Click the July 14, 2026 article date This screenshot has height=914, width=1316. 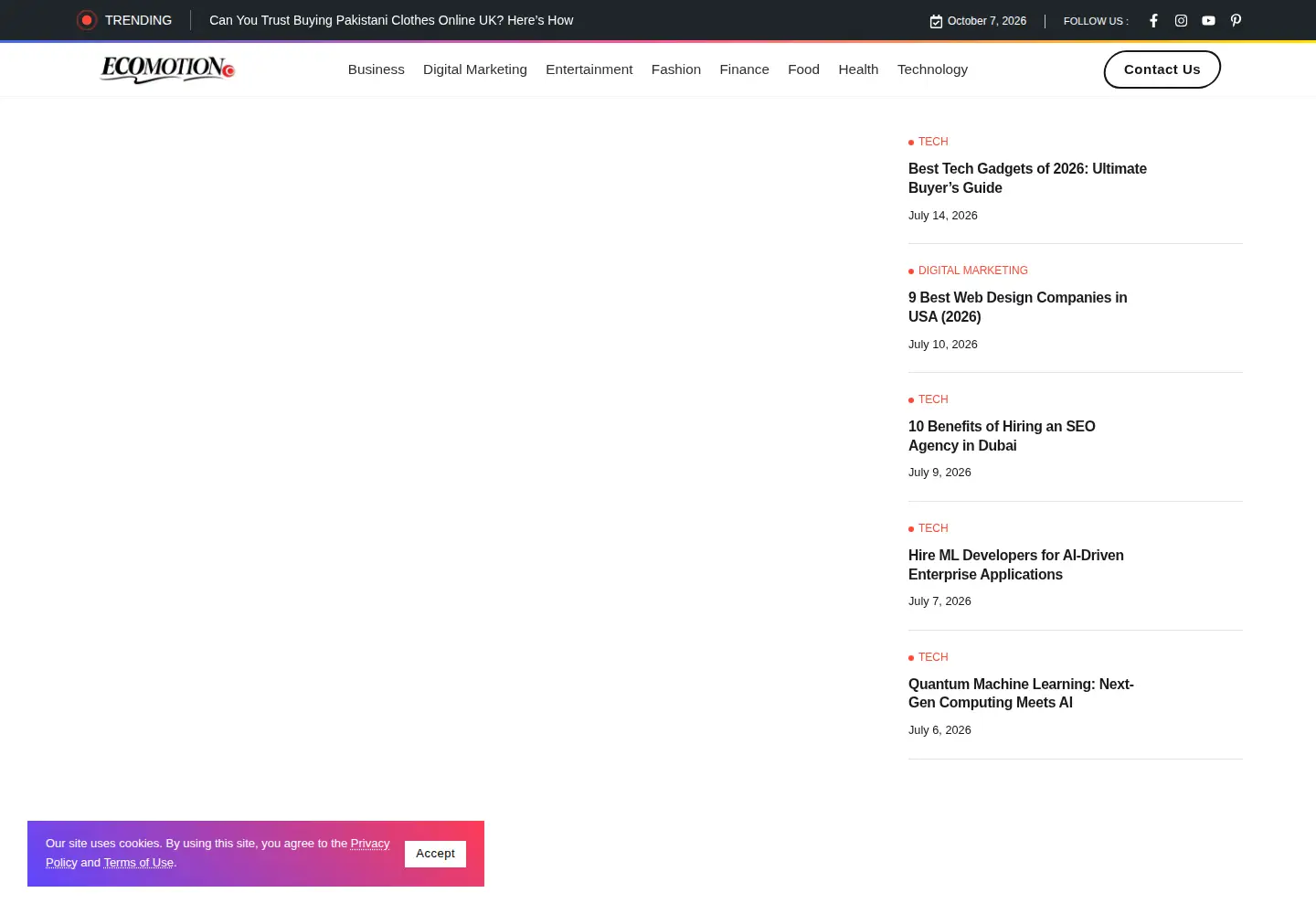click(943, 216)
